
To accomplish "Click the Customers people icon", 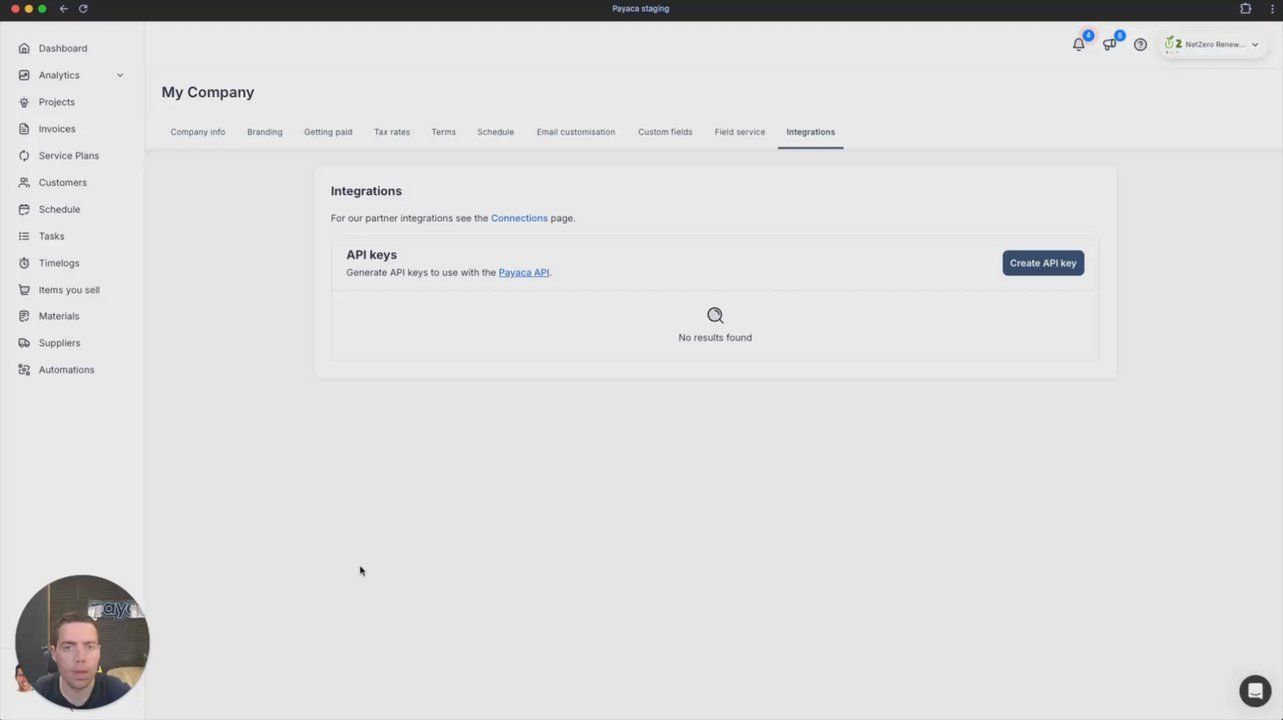I will pos(24,183).
